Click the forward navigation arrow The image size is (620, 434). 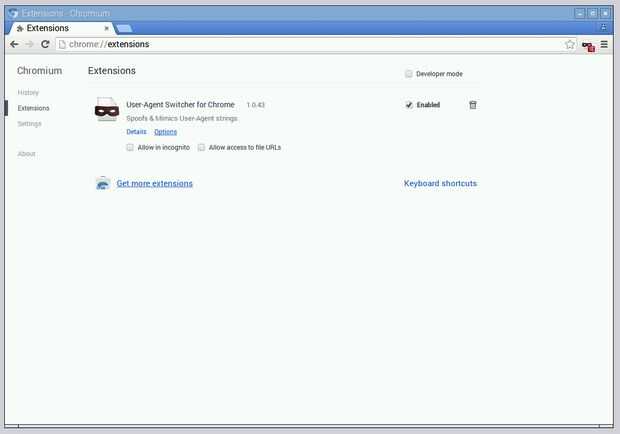point(30,44)
